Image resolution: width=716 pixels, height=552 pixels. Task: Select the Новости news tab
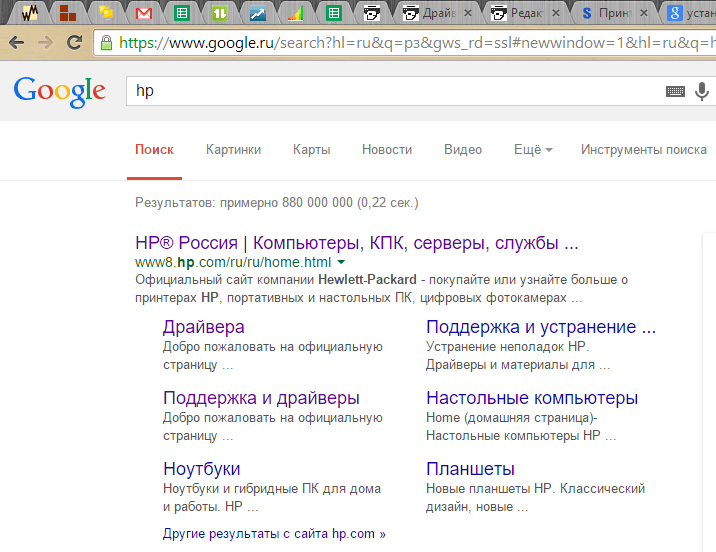(387, 150)
